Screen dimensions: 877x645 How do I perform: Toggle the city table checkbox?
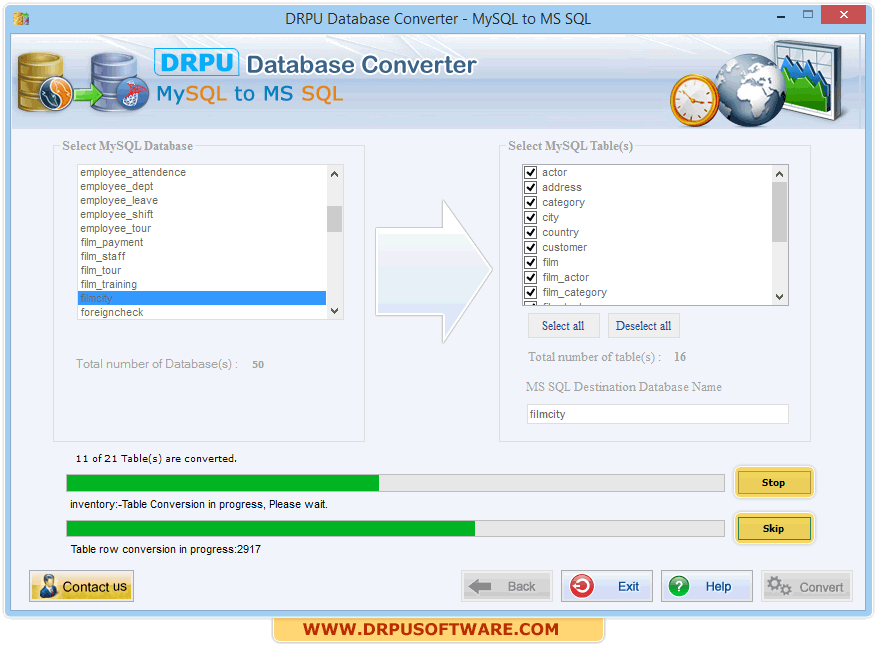[530, 218]
